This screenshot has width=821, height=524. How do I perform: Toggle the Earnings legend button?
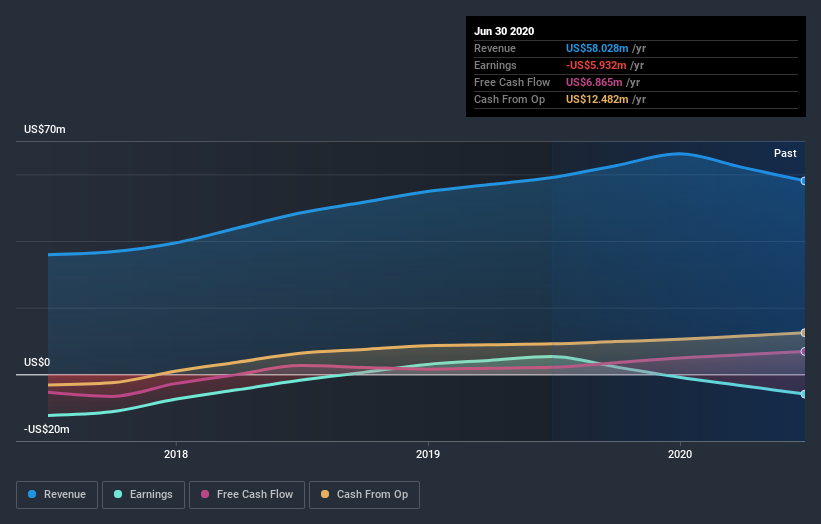pos(143,495)
